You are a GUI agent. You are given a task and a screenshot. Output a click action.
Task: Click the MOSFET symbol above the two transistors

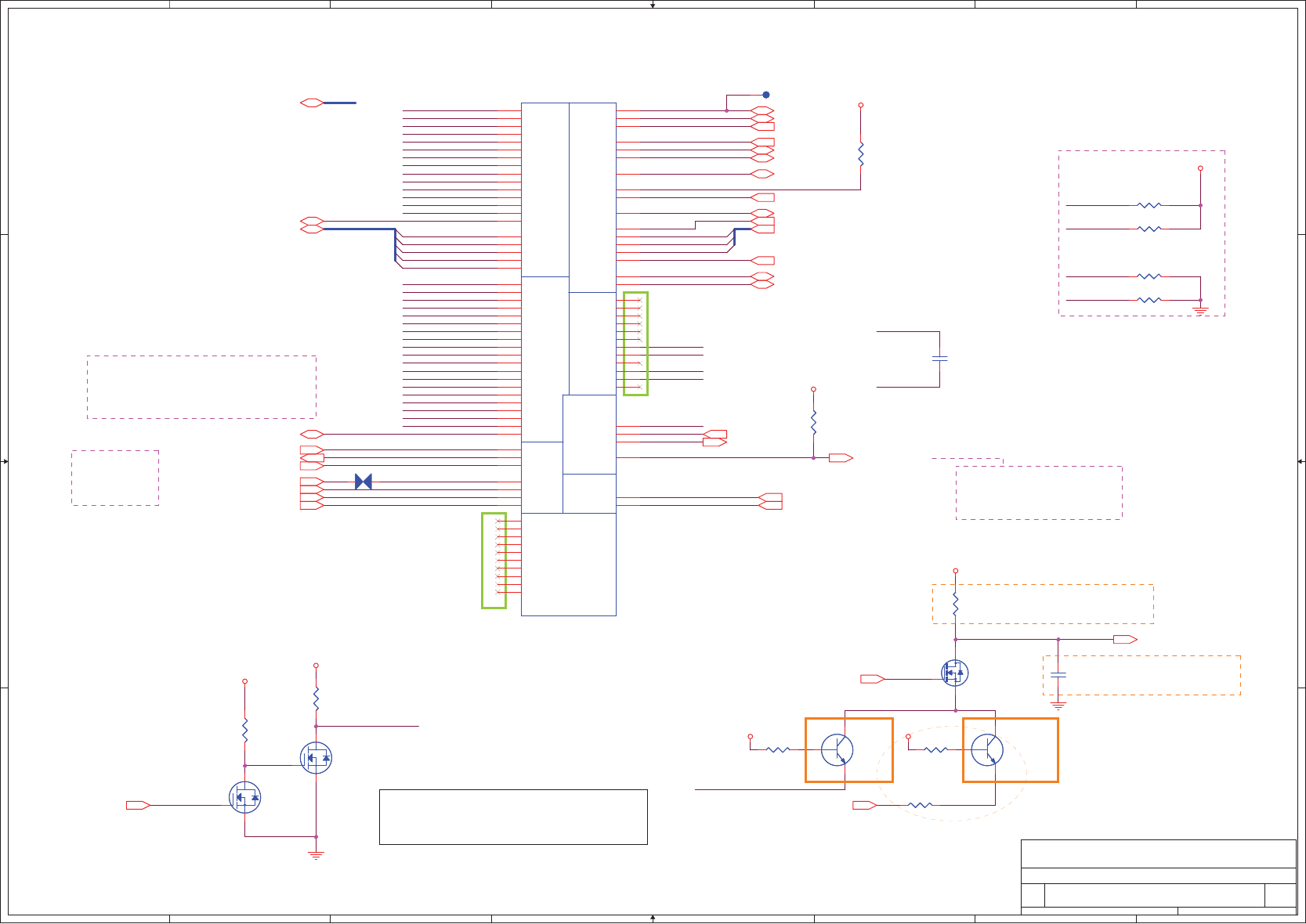954,673
